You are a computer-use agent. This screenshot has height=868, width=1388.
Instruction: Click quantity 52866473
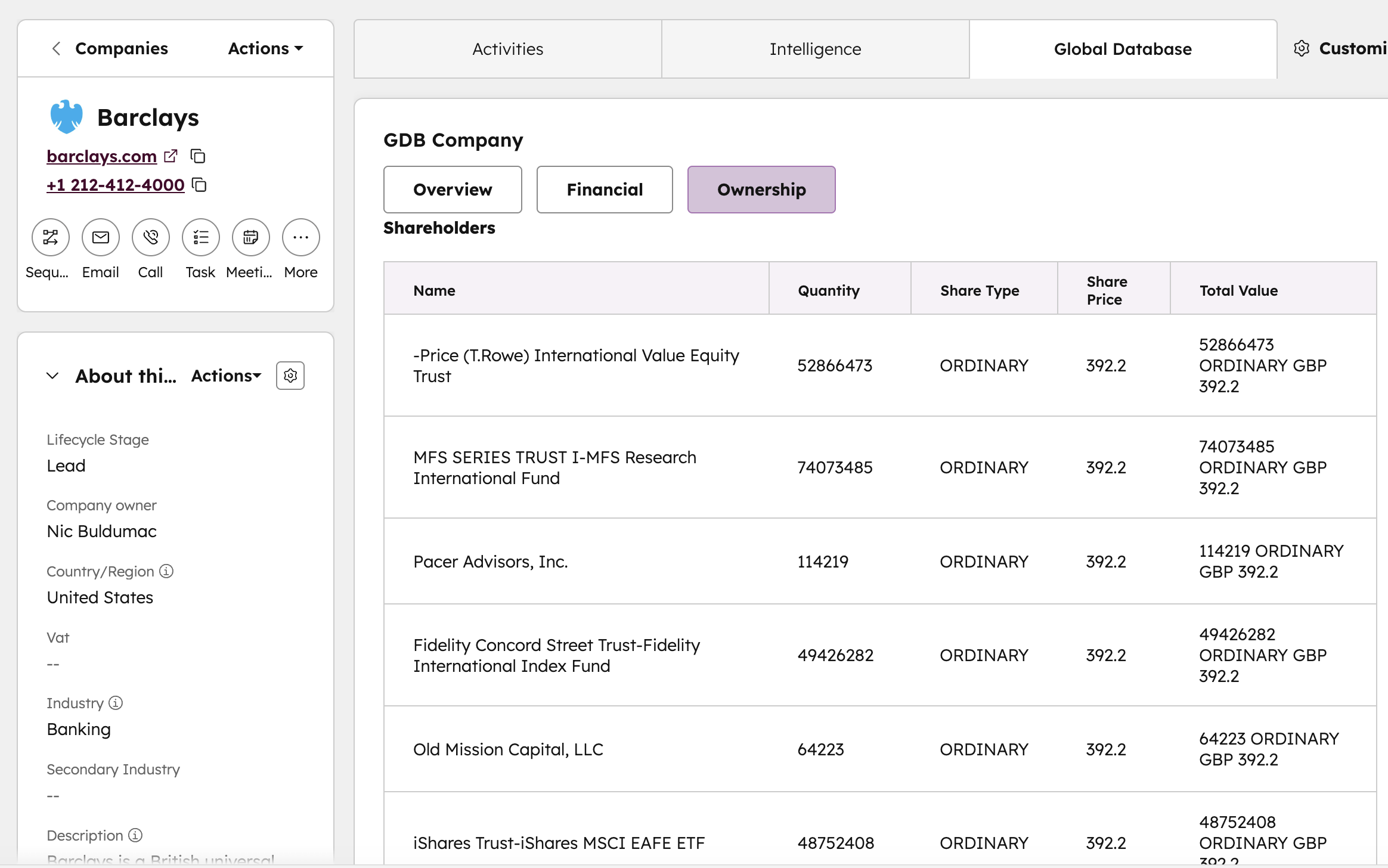click(x=835, y=365)
